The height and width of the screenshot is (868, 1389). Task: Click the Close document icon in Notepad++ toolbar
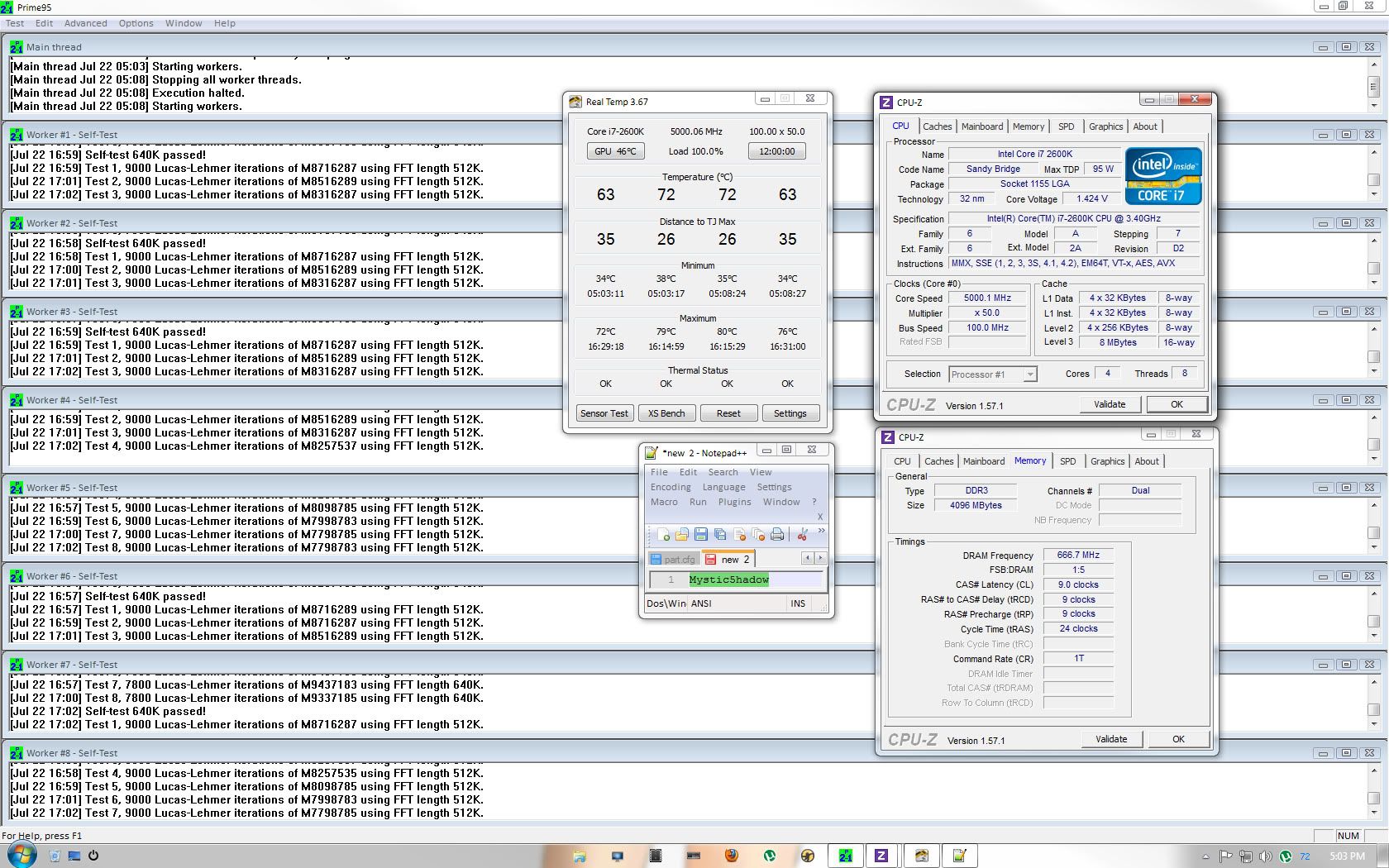click(739, 535)
